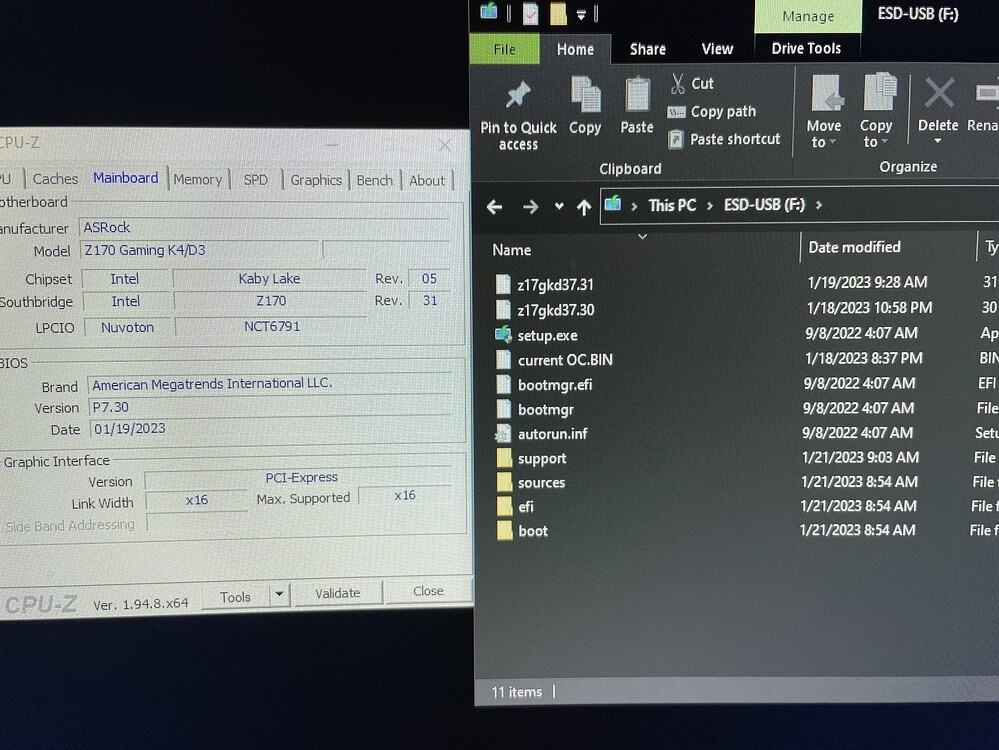The height and width of the screenshot is (750, 999).
Task: Click the Delete icon in Organize group
Action: coord(938,96)
